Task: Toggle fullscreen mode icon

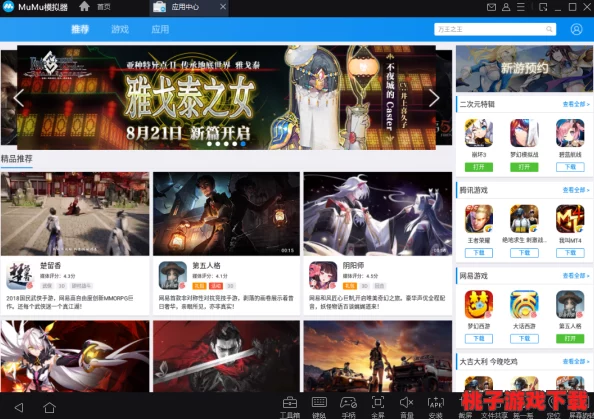Action: tap(378, 402)
